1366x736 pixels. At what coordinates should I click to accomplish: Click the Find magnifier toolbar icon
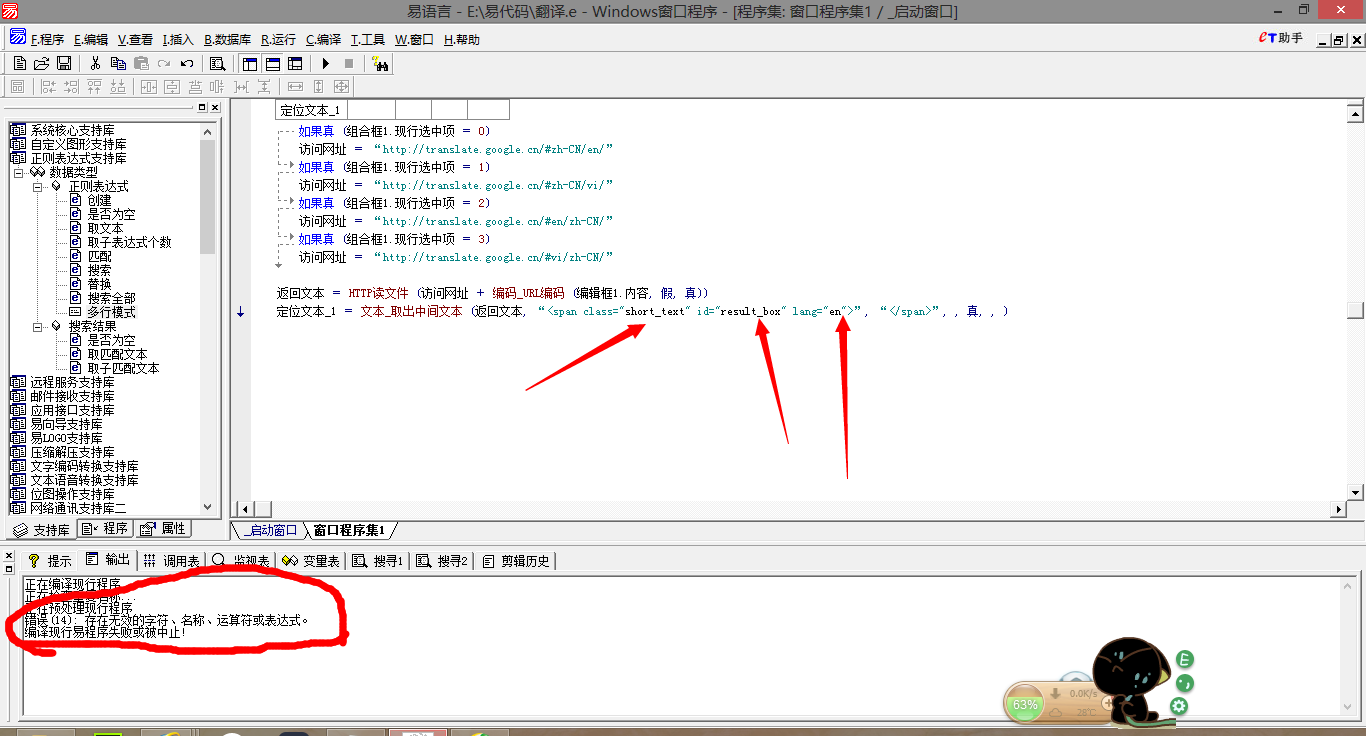[217, 63]
